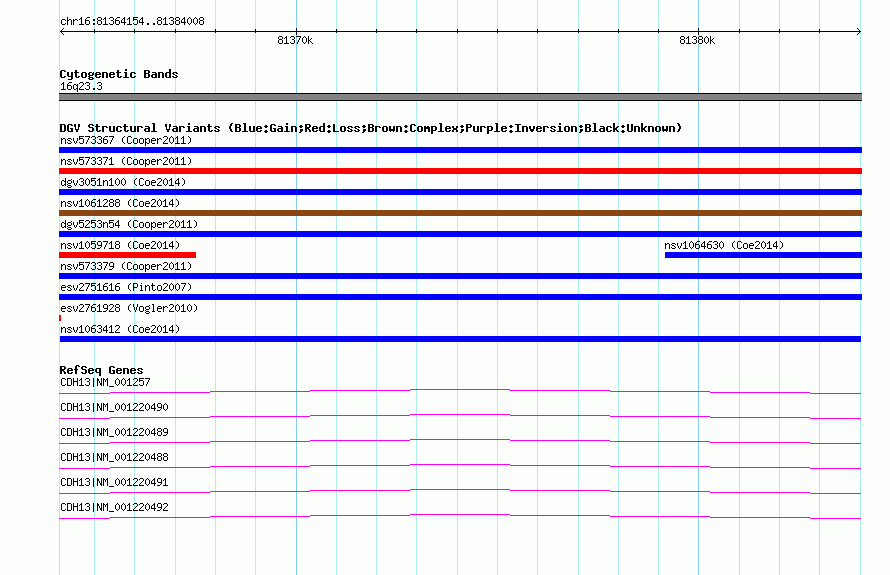The height and width of the screenshot is (575, 890).
Task: Click the right arrow of the coordinate ruler
Action: [x=859, y=32]
